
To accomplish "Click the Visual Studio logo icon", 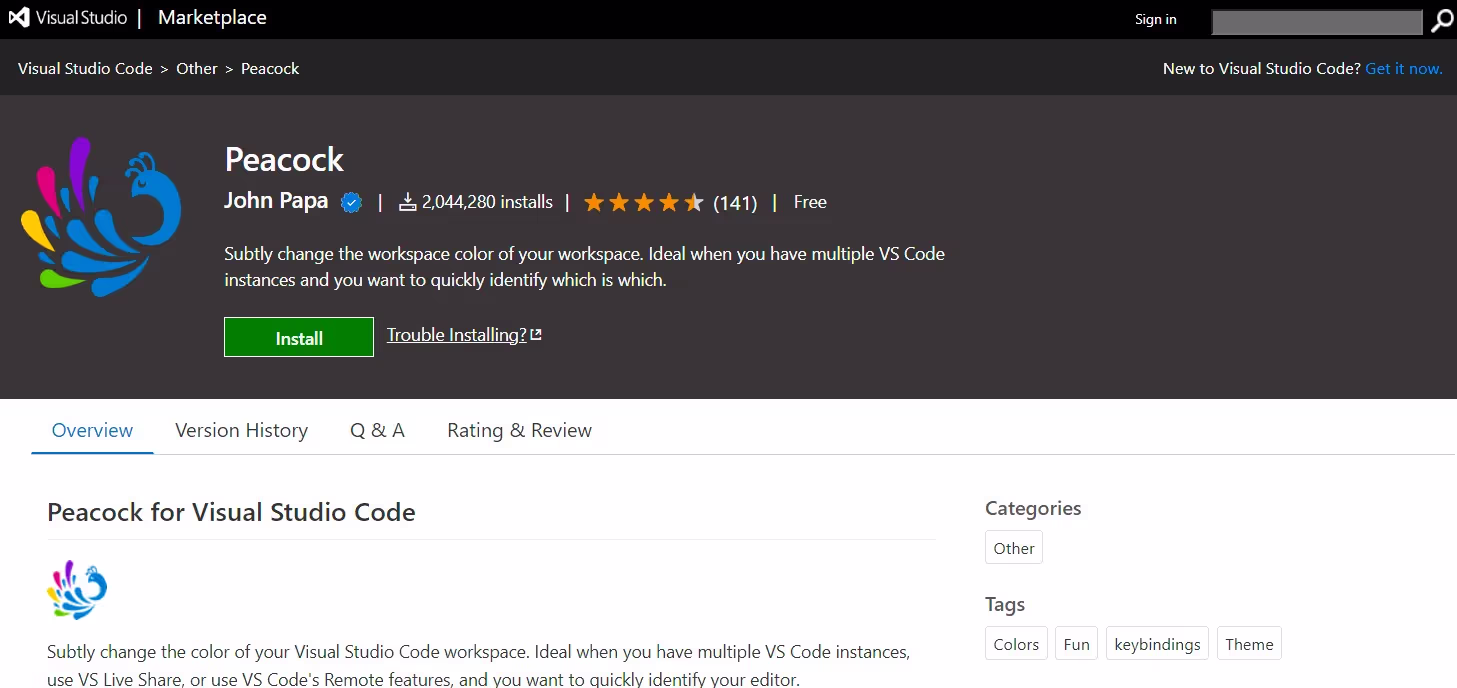I will pos(19,18).
